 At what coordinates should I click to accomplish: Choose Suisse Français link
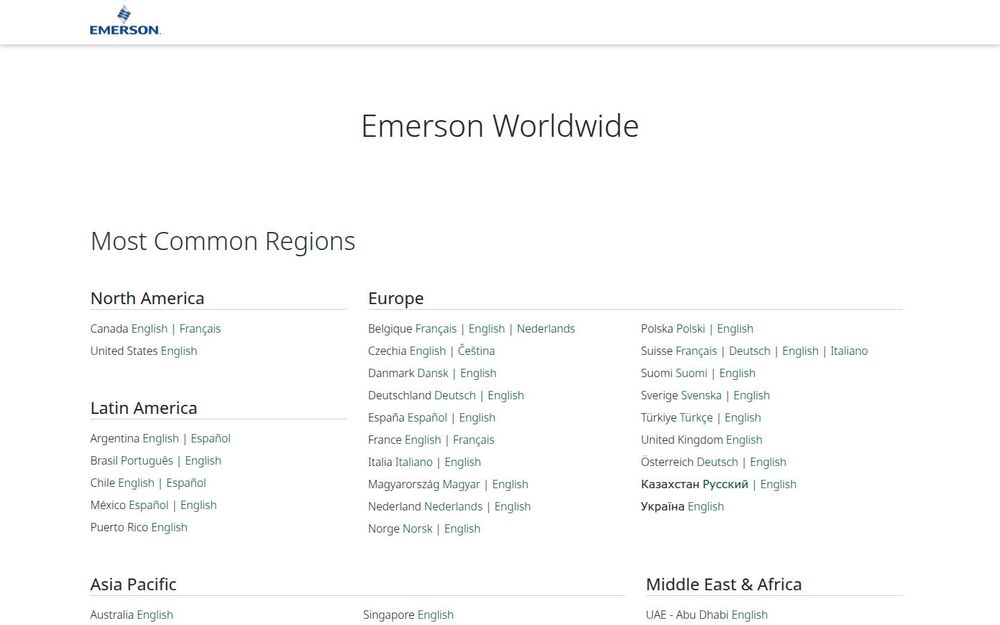[x=696, y=351]
